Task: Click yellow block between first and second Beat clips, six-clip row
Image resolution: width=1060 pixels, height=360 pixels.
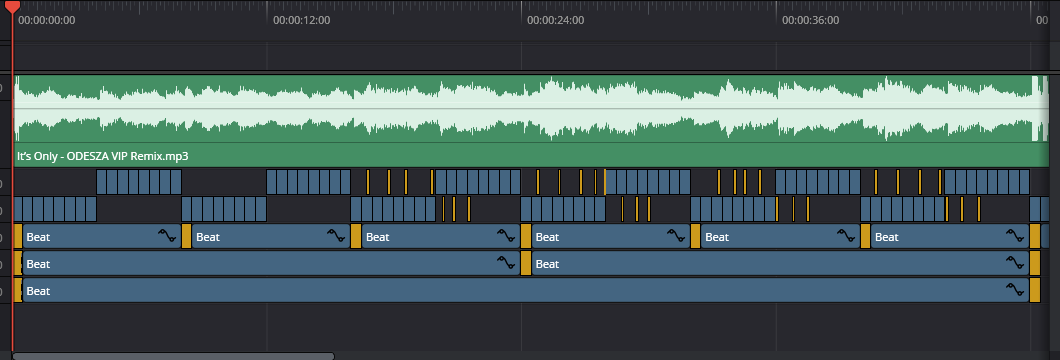Action: 187,236
